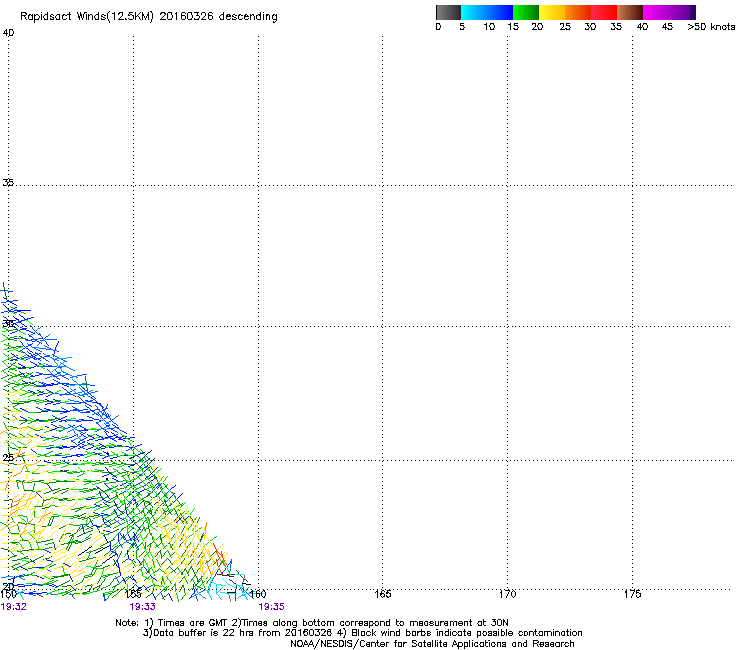This screenshot has width=740, height=650.
Task: Click the legend label 45
Action: click(667, 27)
